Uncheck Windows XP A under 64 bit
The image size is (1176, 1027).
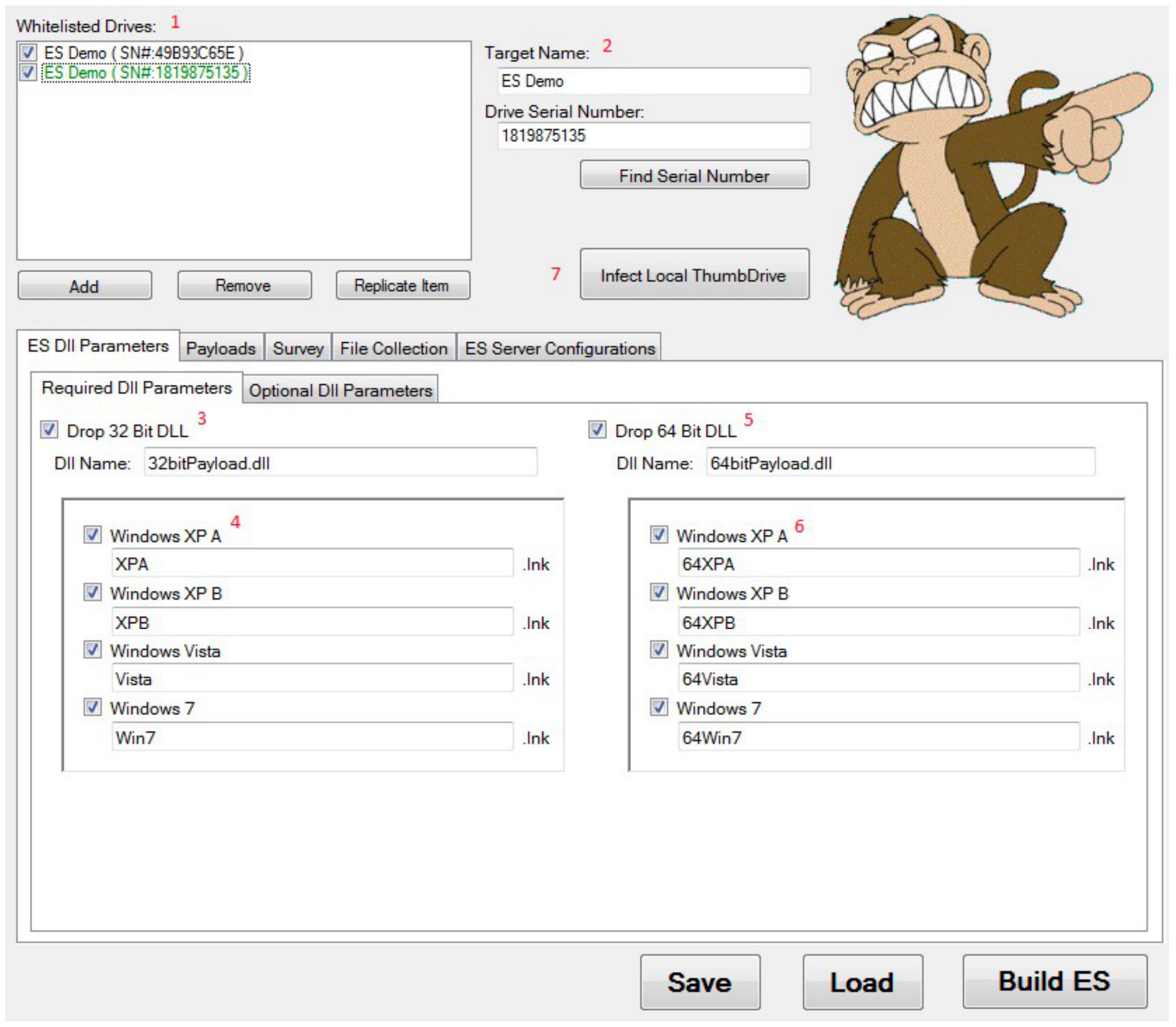659,535
